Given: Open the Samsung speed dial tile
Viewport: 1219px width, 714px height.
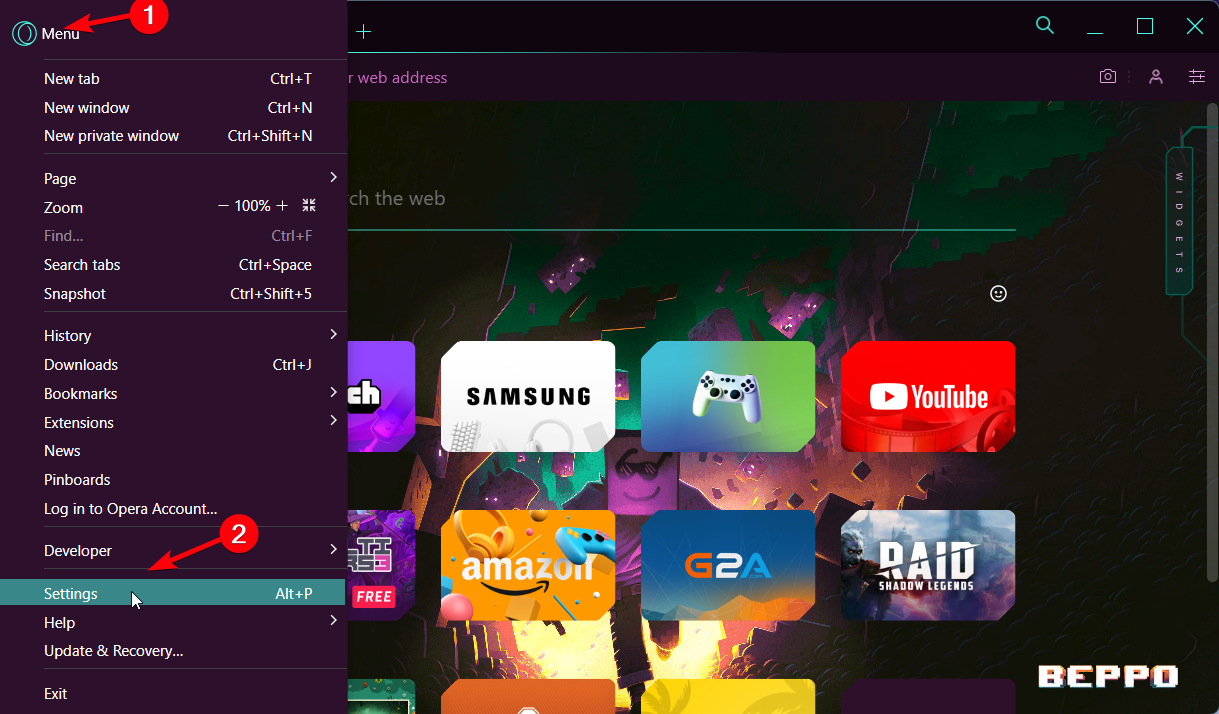Looking at the screenshot, I should (x=528, y=397).
